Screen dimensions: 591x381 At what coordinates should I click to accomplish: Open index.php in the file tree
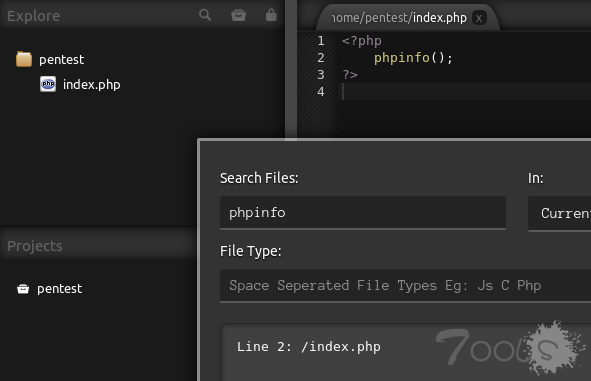click(x=91, y=84)
